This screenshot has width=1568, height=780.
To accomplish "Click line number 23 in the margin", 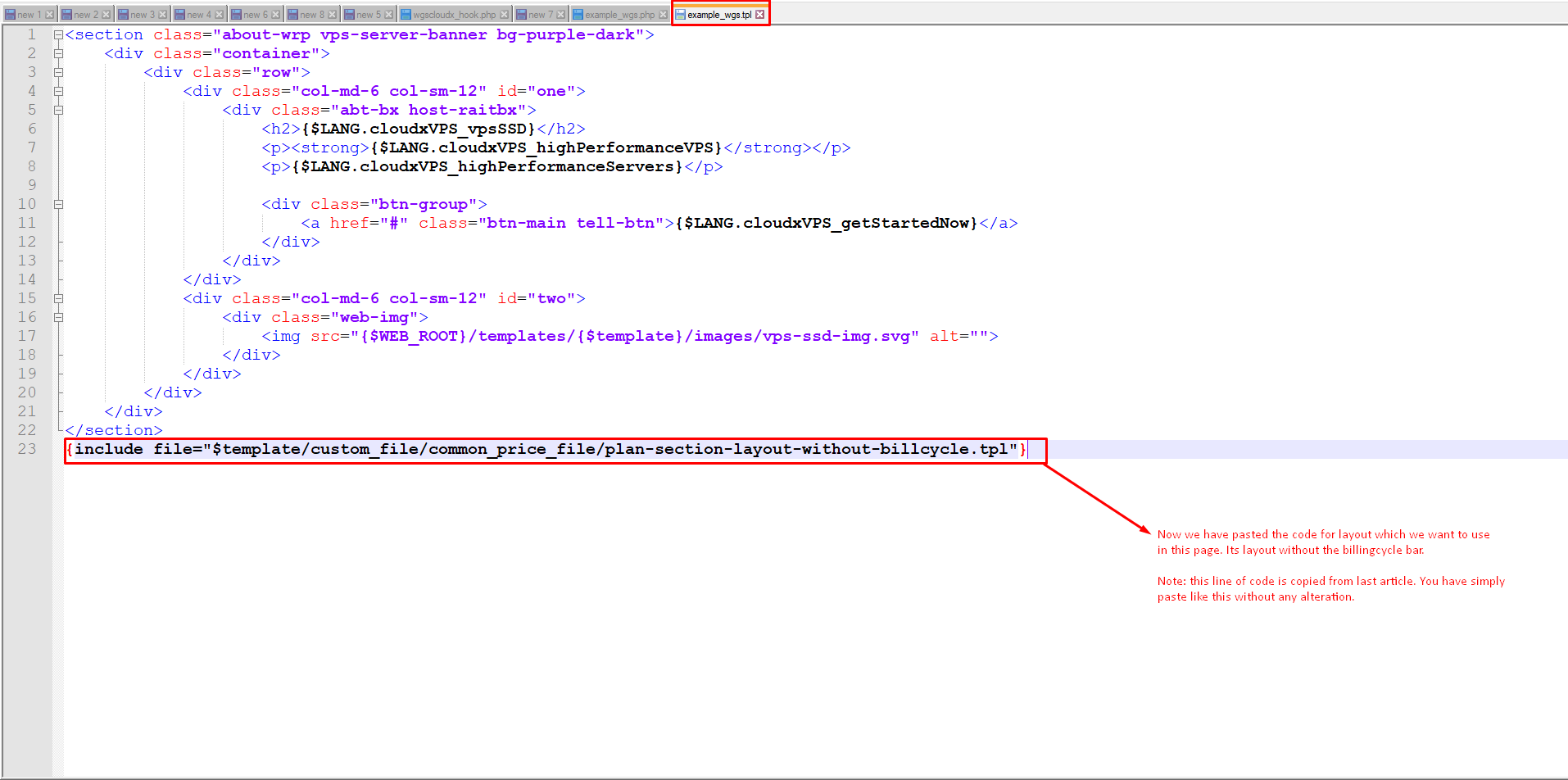I will pyautogui.click(x=27, y=449).
